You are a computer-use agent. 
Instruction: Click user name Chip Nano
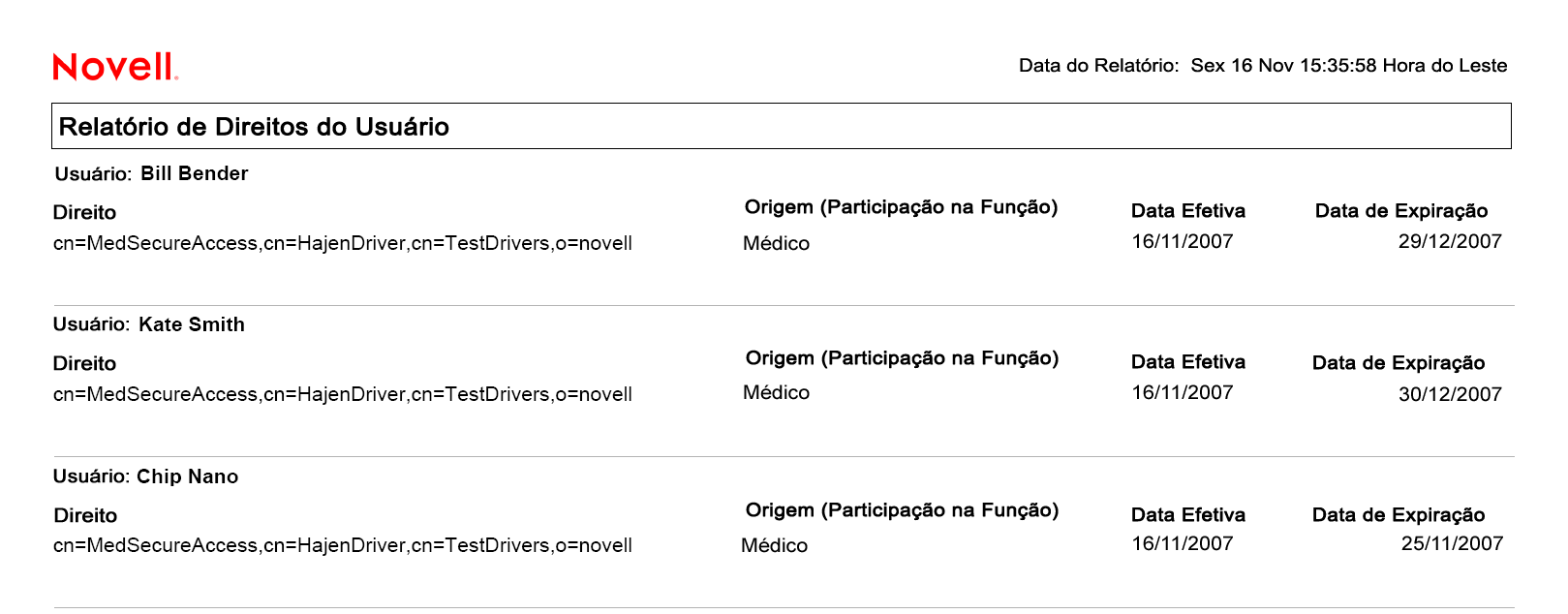(x=187, y=476)
